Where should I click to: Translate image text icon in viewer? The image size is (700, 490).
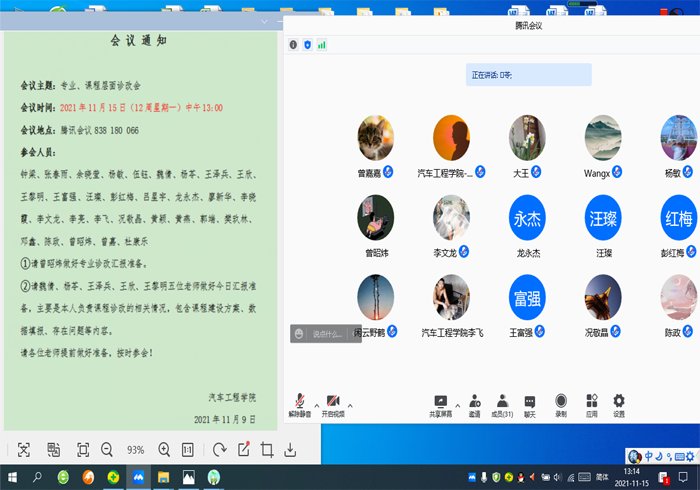[54, 449]
